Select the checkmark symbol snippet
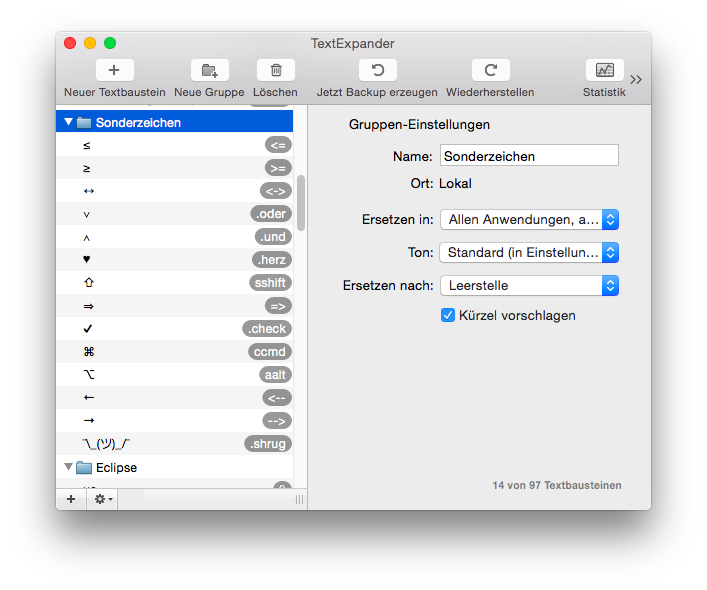Screen dimensions: 707x590 coord(174,329)
